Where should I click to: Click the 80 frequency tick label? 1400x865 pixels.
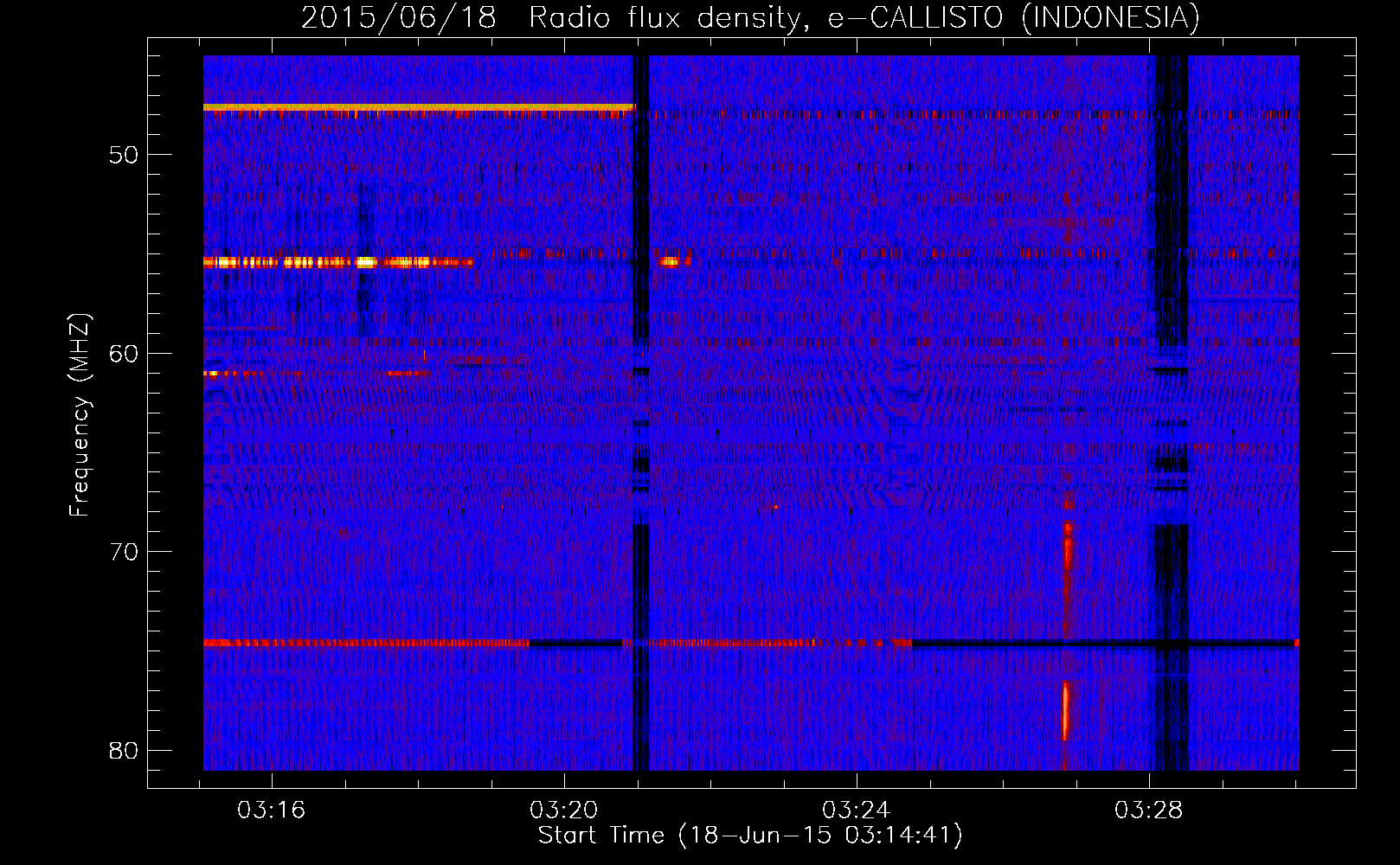pyautogui.click(x=124, y=750)
